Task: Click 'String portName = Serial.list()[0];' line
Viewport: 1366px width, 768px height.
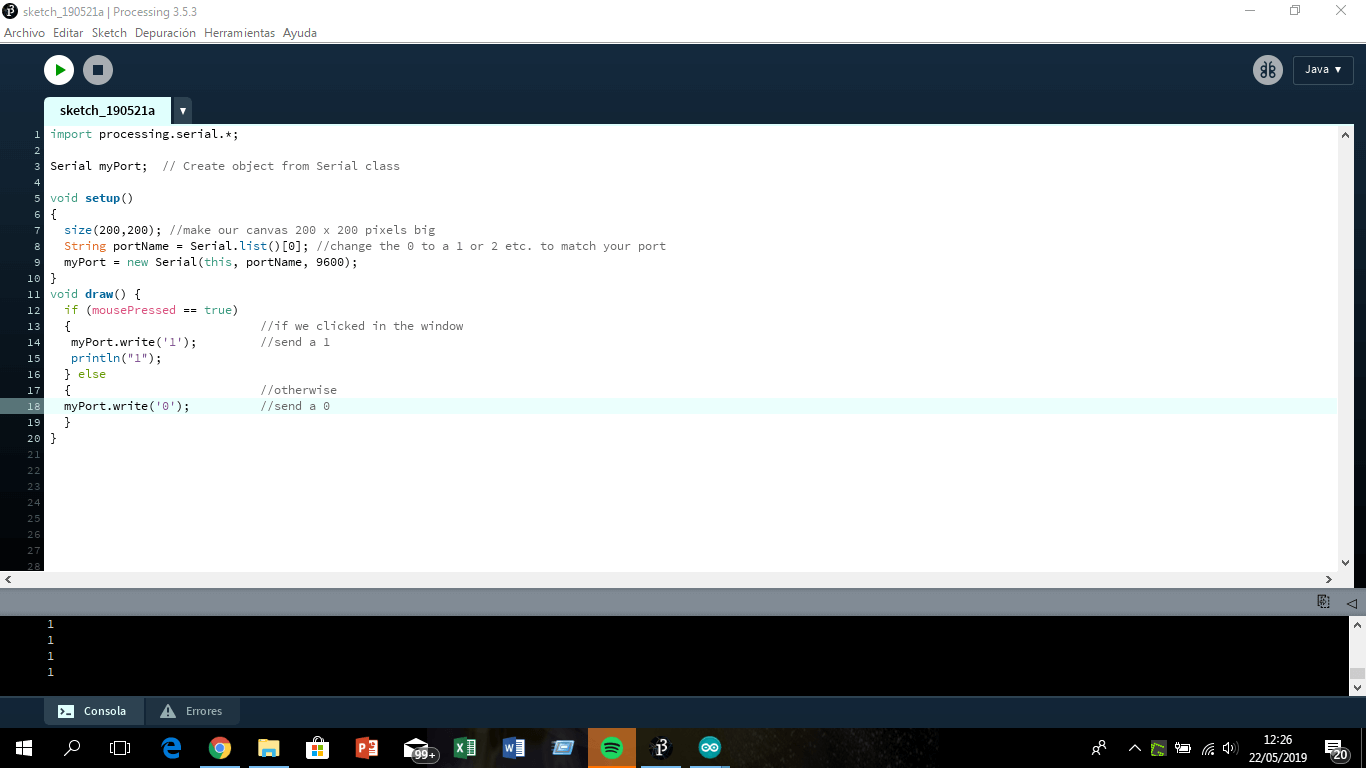Action: click(186, 246)
